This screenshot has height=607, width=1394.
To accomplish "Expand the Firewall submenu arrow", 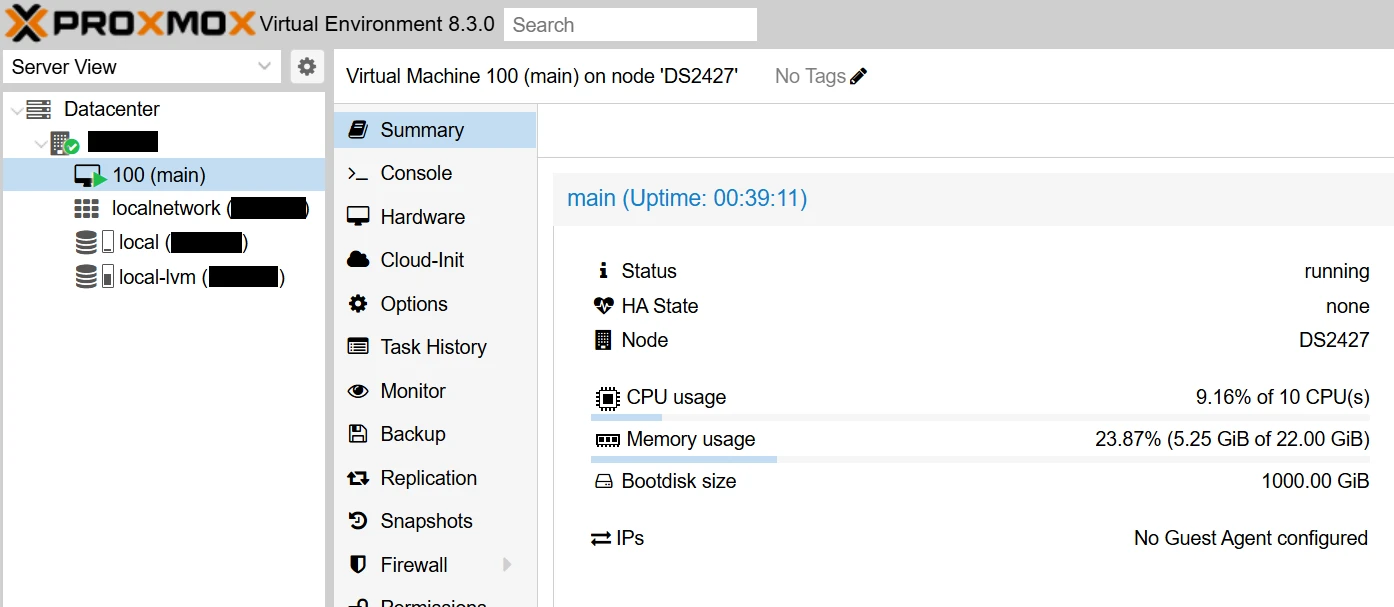I will coord(507,565).
